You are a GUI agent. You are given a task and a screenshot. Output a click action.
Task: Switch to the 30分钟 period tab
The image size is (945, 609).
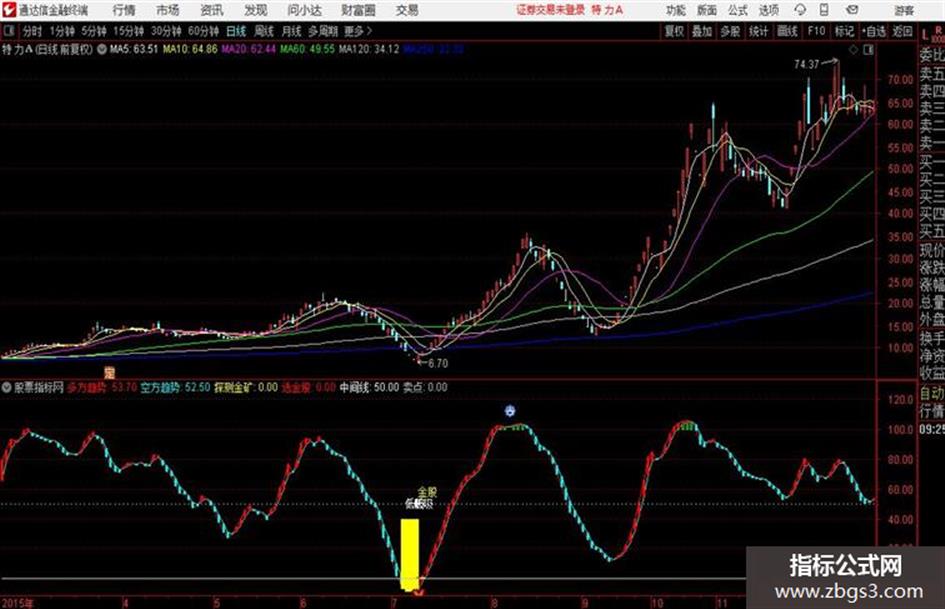click(166, 31)
